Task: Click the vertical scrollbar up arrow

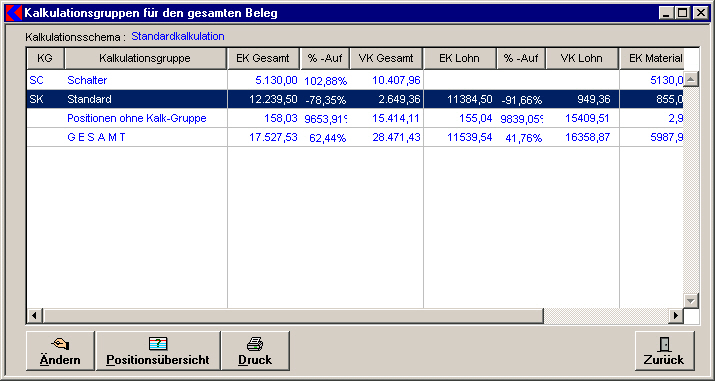Action: (691, 79)
